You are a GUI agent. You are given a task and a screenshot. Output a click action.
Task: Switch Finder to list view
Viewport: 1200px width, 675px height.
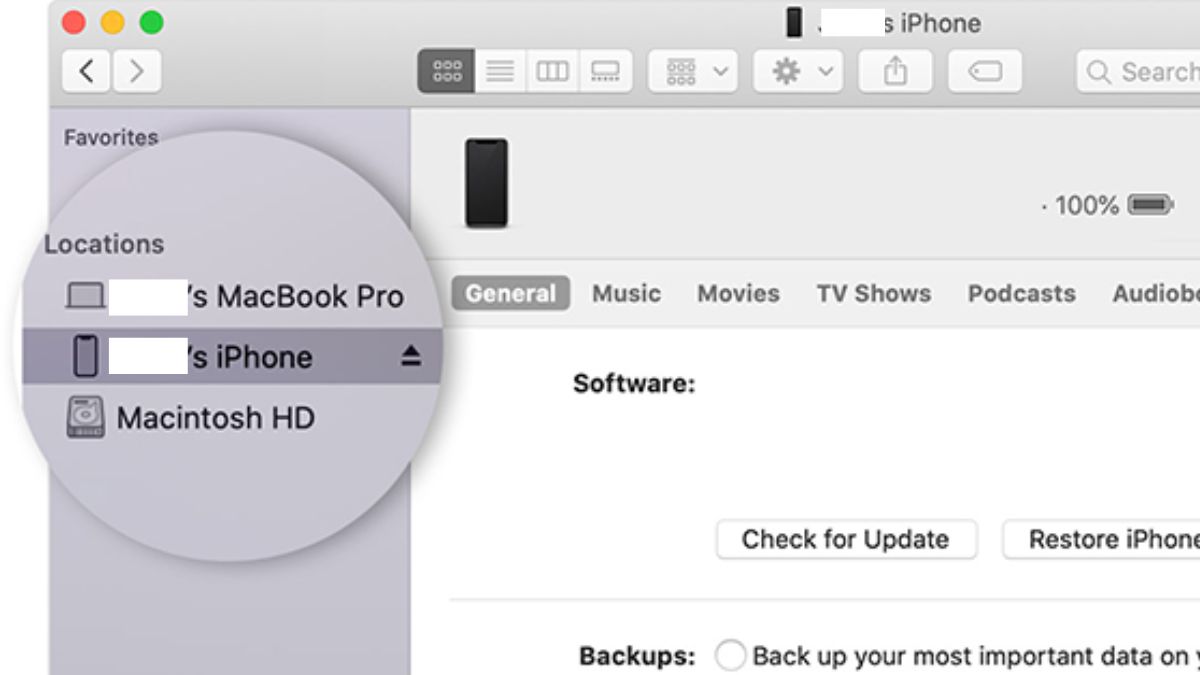[499, 71]
